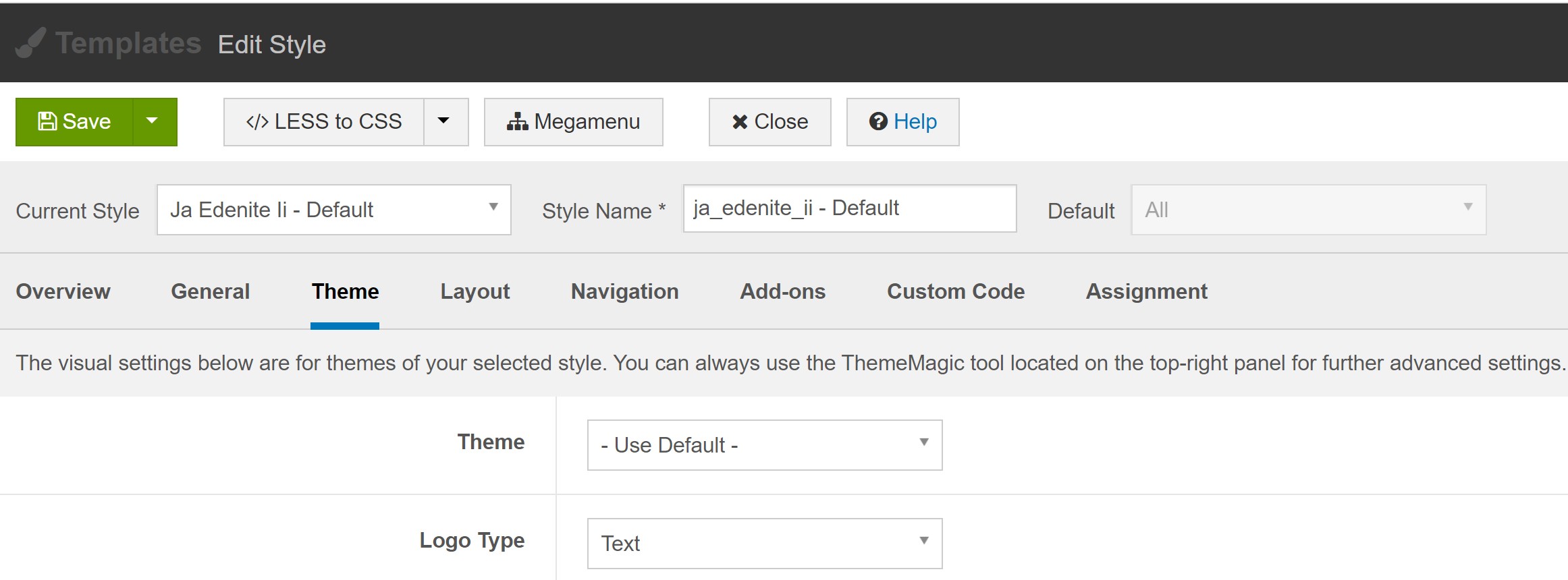Expand the Theme selection dropdown
1568x580 pixels.
764,445
